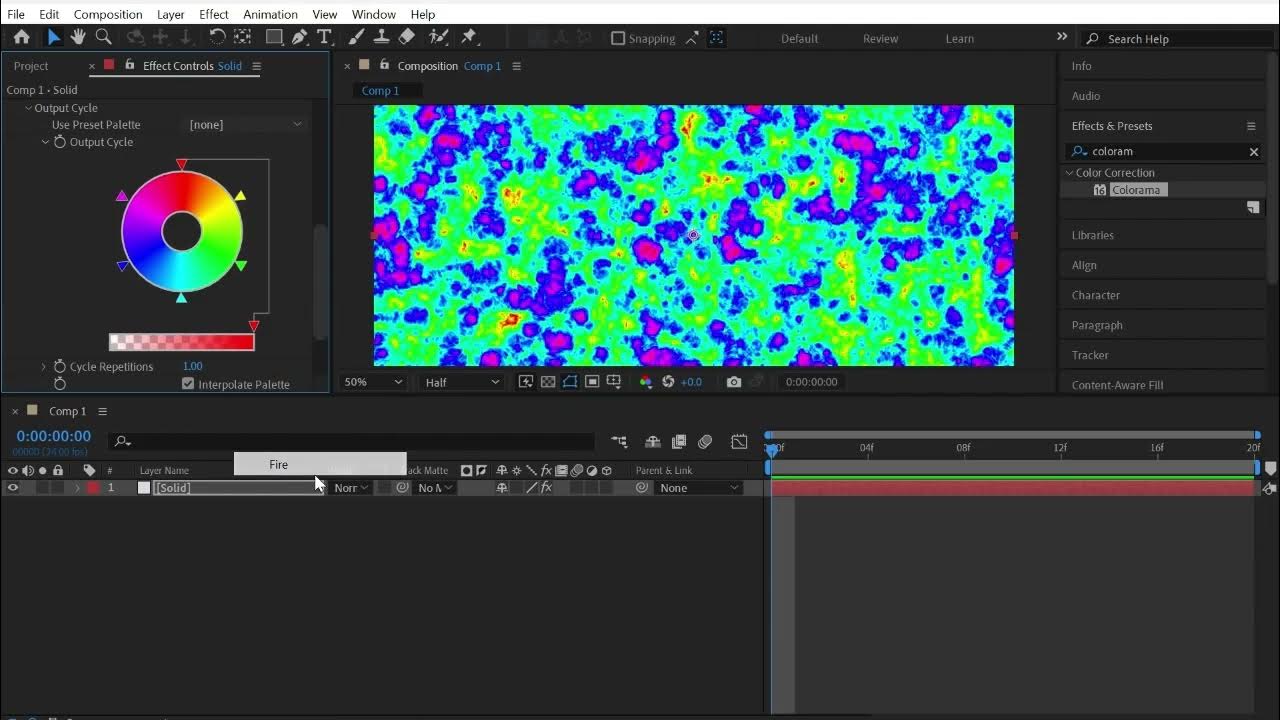Click the Reset Exposure icon
Image resolution: width=1280 pixels, height=720 pixels.
click(668, 382)
